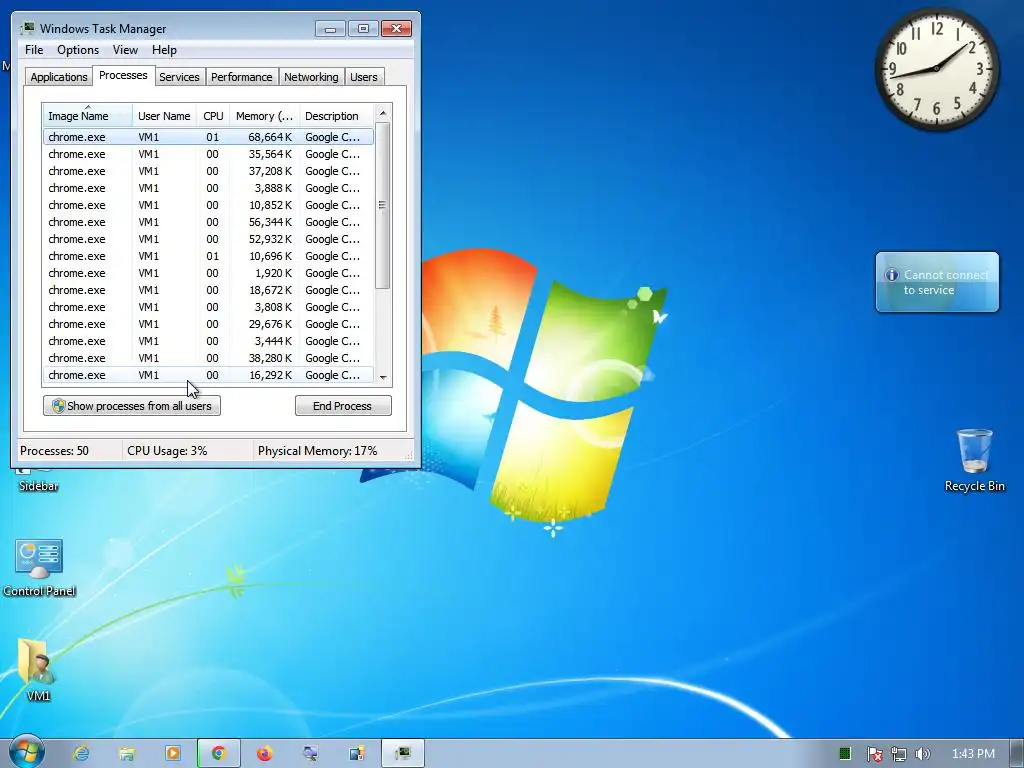This screenshot has height=768, width=1024.
Task: Click the volume speaker tray icon
Action: click(922, 754)
